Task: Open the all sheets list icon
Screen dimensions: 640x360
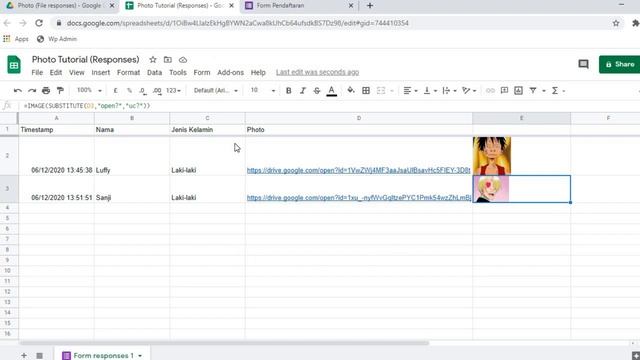Action: pyautogui.click(x=39, y=356)
